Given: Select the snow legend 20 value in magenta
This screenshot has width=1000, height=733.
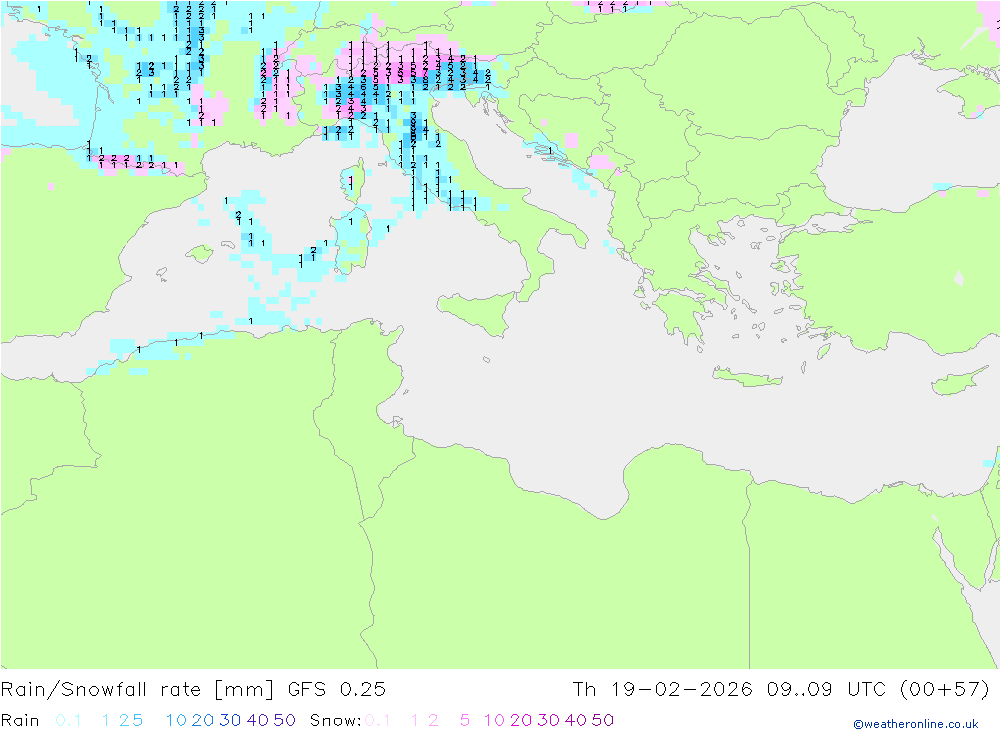Looking at the screenshot, I should (521, 720).
